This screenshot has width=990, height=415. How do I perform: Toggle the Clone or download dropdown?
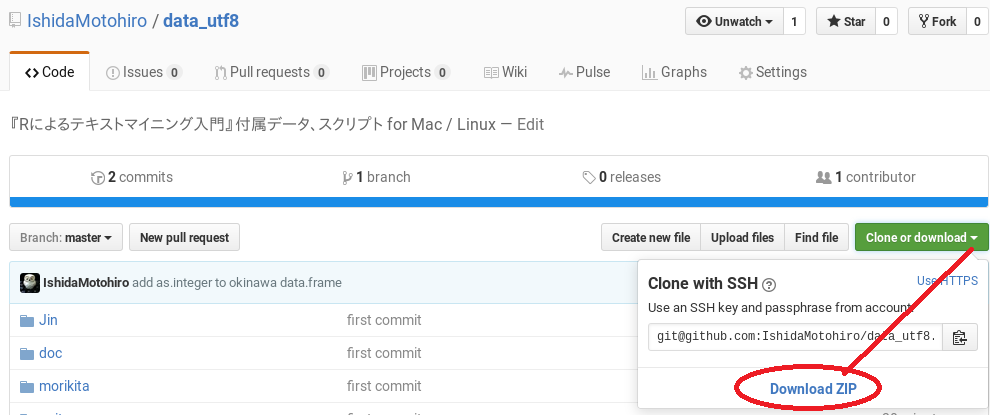pos(921,237)
